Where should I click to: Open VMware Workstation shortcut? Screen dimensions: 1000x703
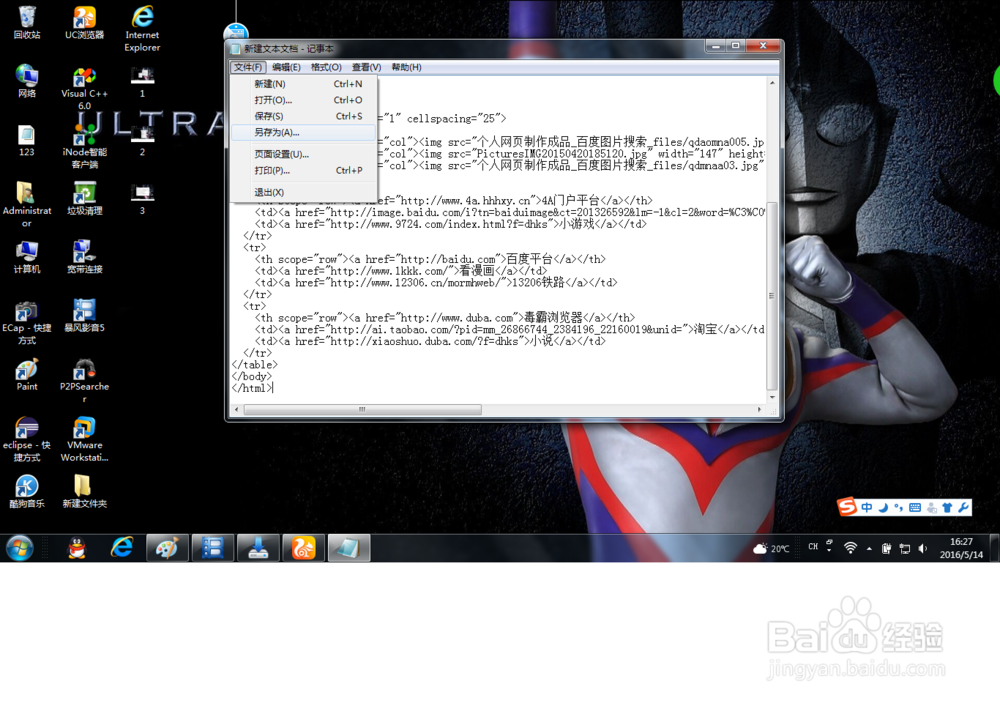[x=84, y=439]
